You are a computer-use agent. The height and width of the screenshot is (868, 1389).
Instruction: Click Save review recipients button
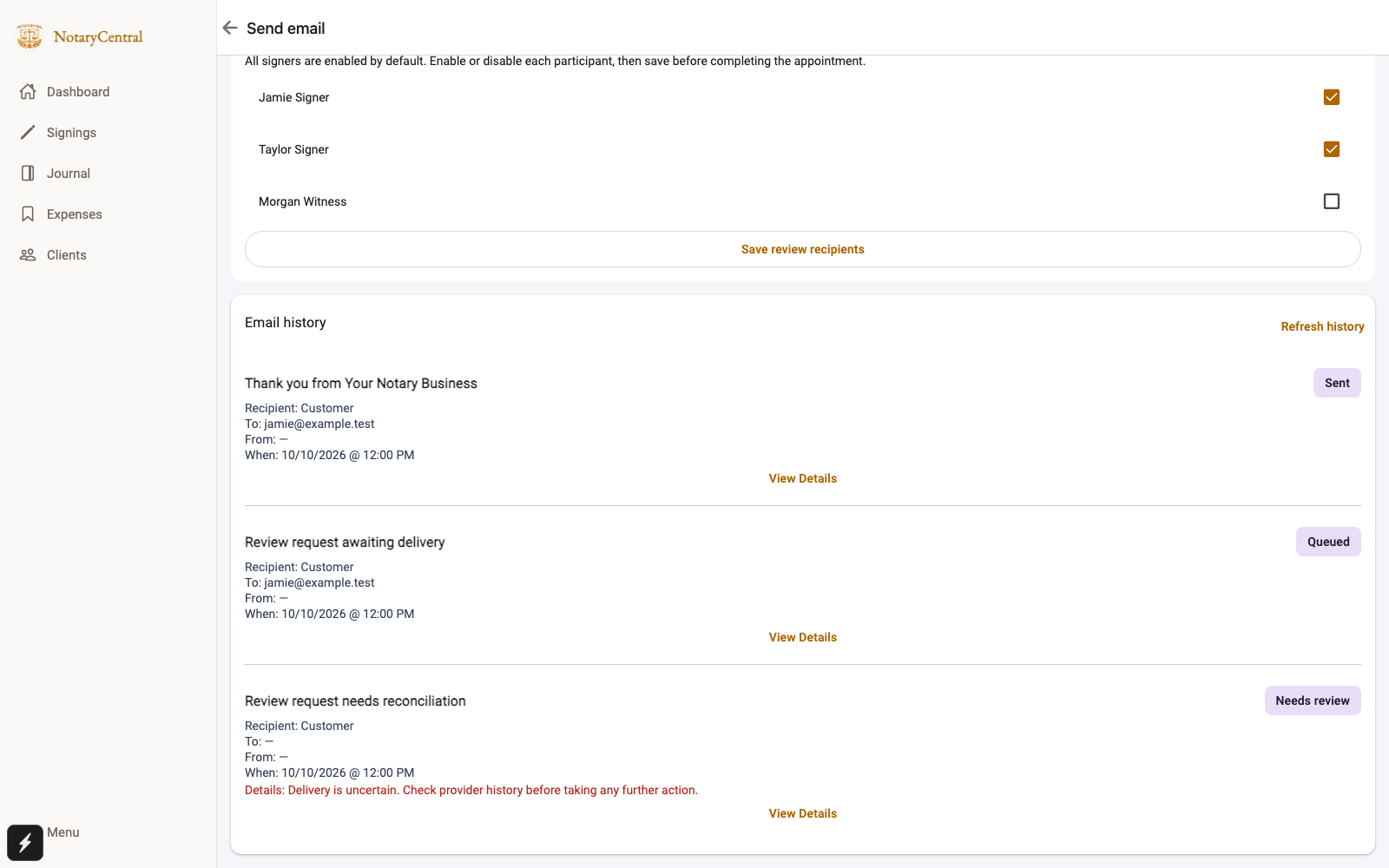(803, 249)
